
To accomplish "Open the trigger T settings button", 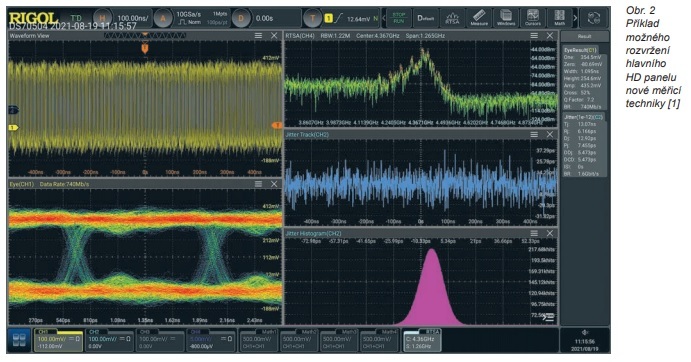I will [x=312, y=19].
